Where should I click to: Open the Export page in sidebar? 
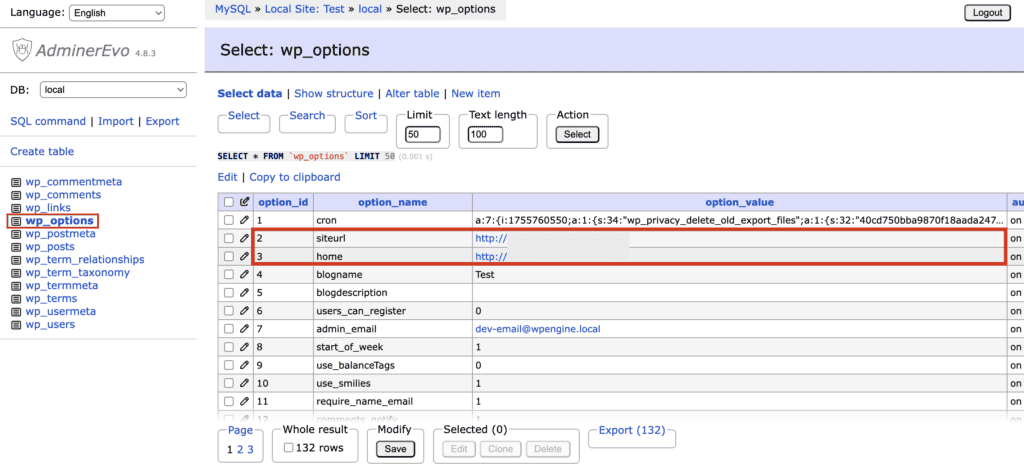(x=162, y=121)
